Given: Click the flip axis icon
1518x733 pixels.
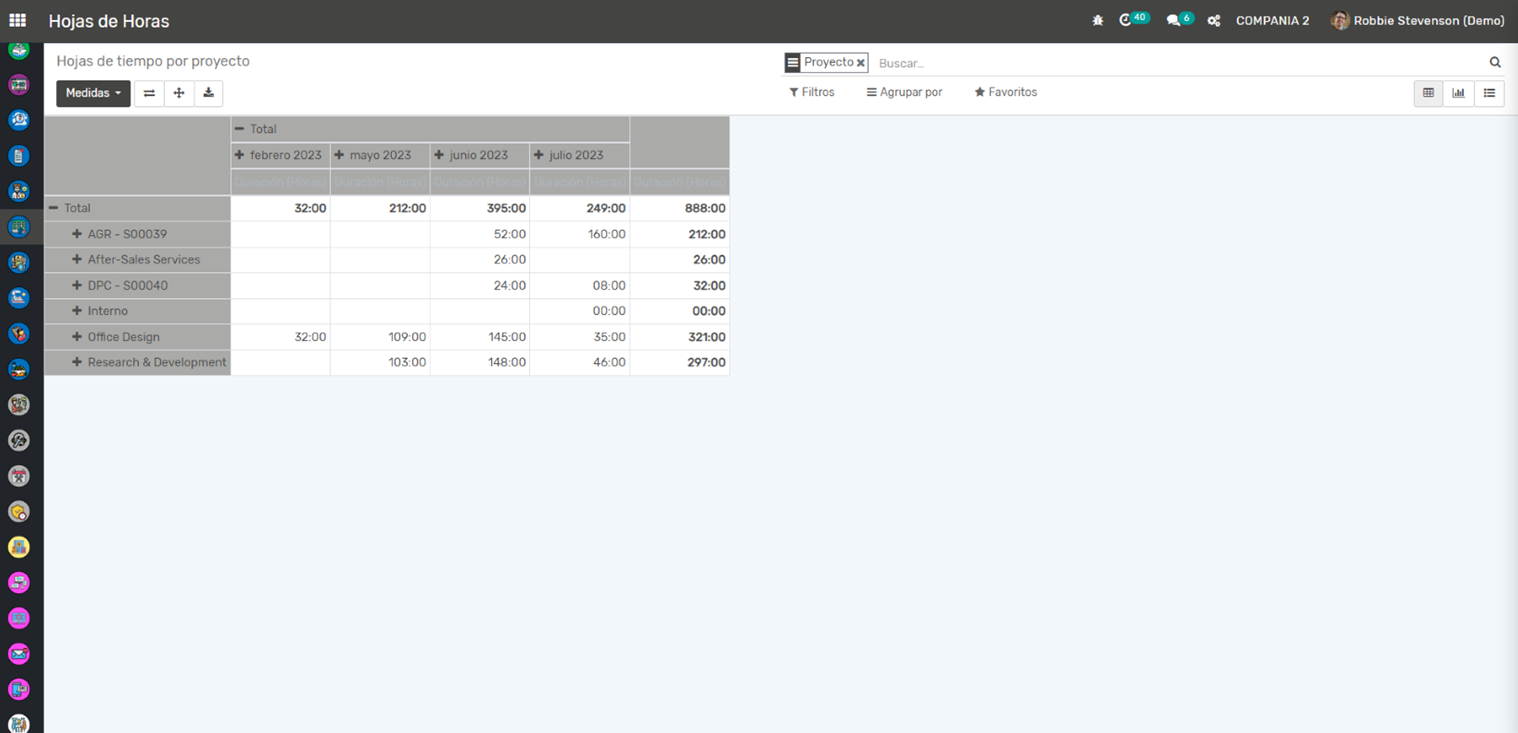Looking at the screenshot, I should [149, 93].
